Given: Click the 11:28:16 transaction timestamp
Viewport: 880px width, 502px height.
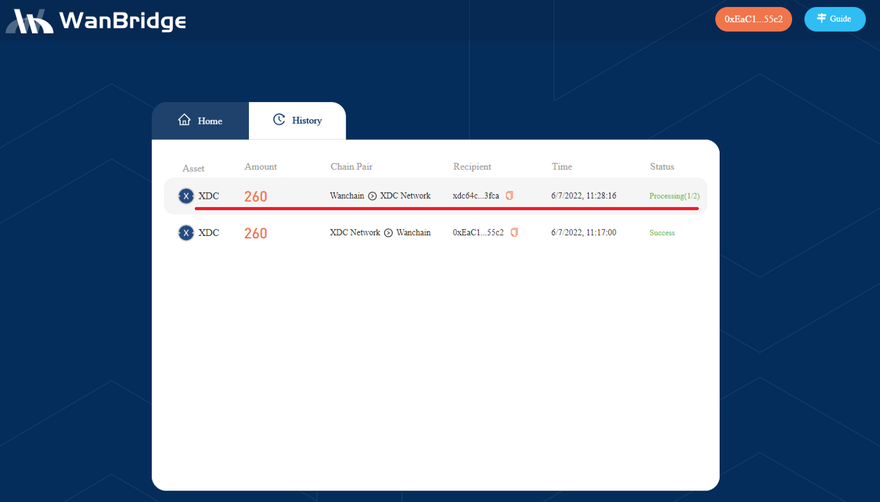Looking at the screenshot, I should [584, 196].
